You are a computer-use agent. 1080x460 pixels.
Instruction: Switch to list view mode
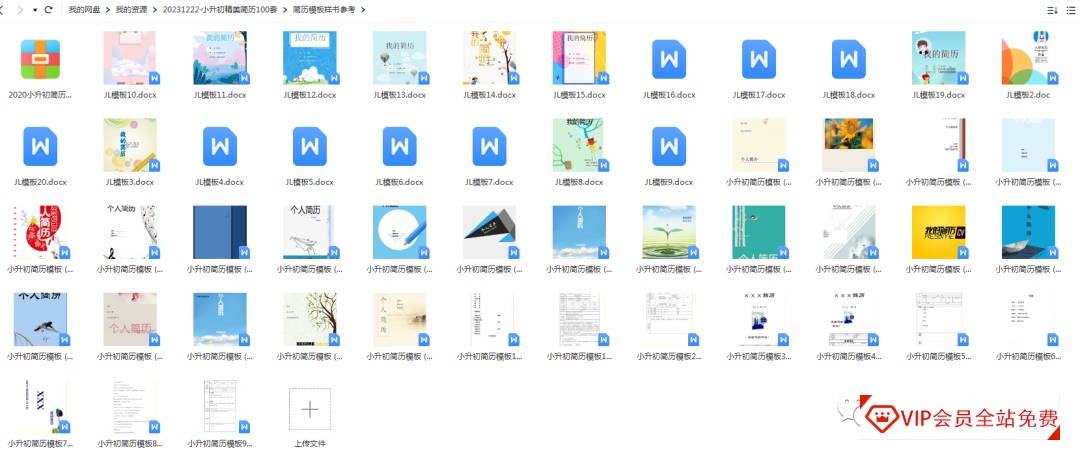click(x=1070, y=10)
